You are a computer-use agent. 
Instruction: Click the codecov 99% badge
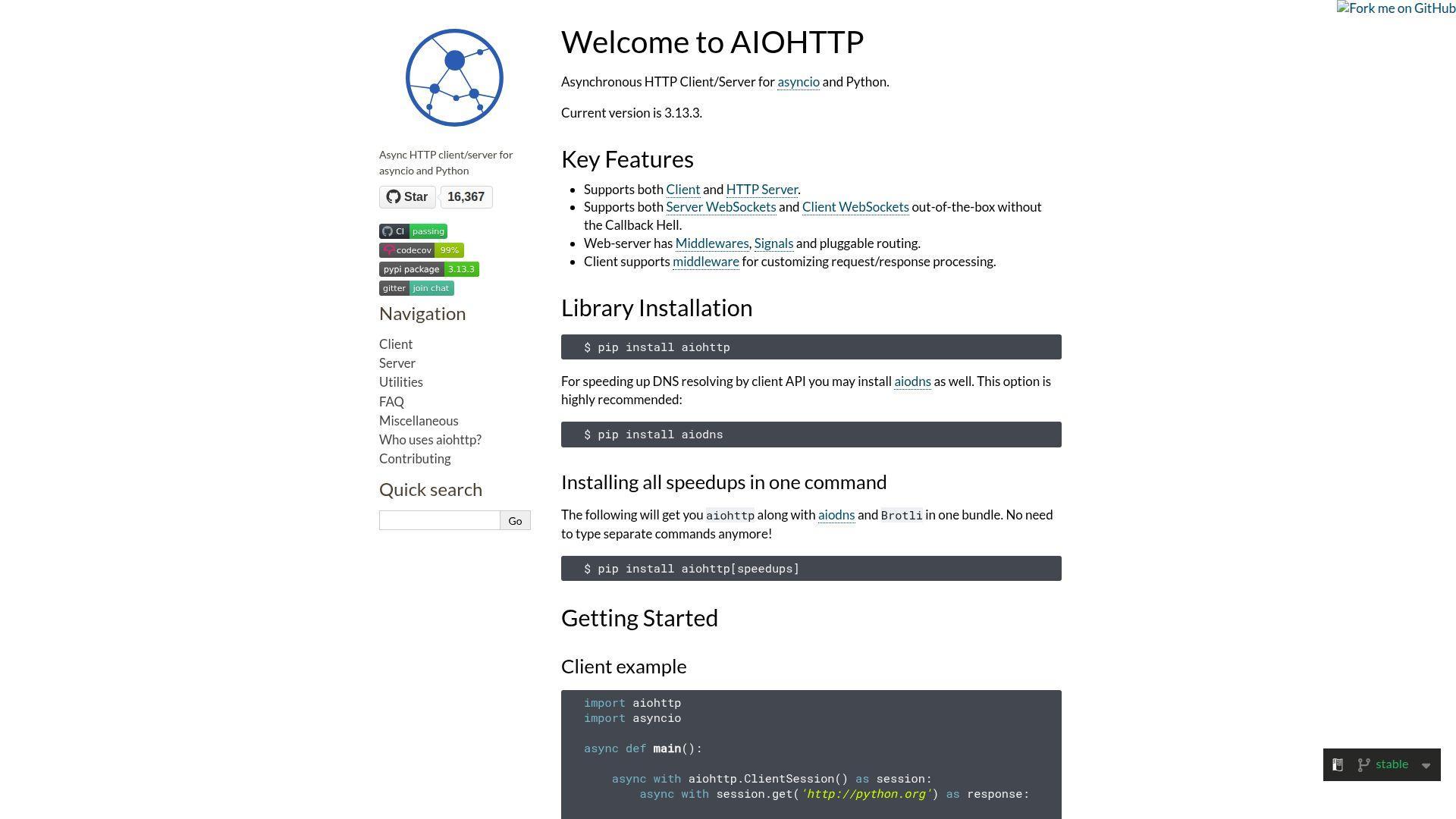[x=422, y=250]
